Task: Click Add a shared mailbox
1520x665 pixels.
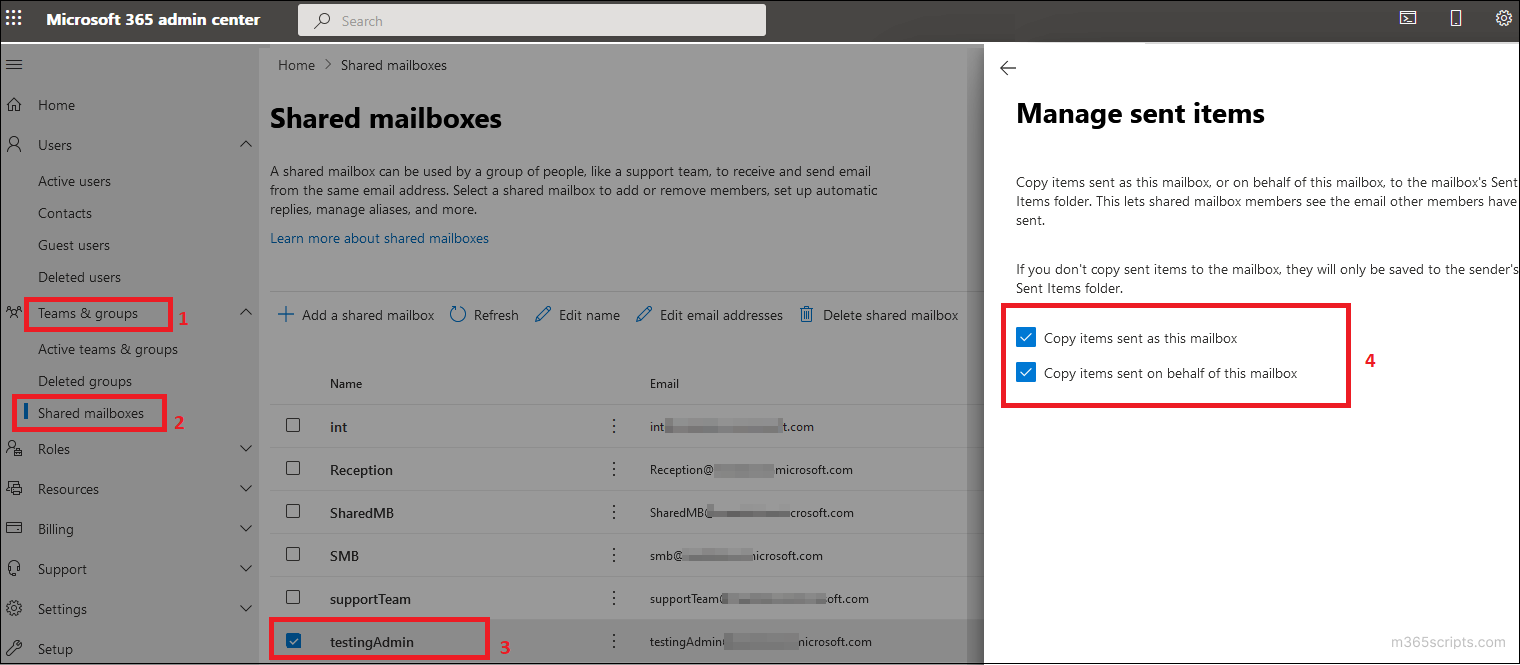Action: 356,314
